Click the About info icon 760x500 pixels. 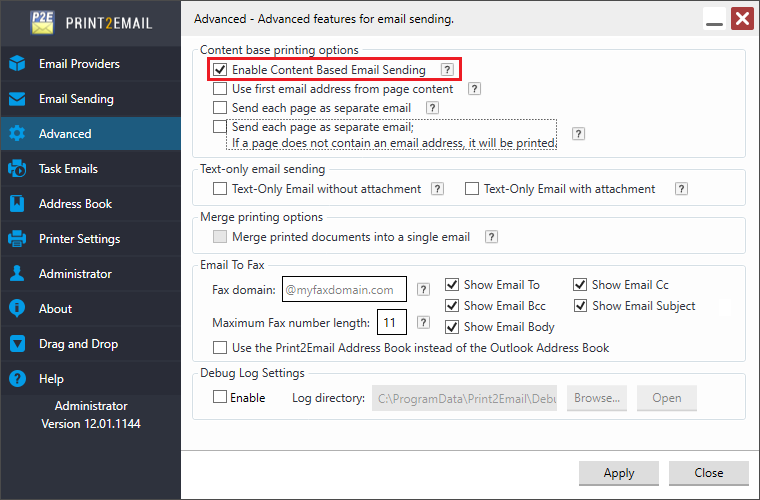17,308
